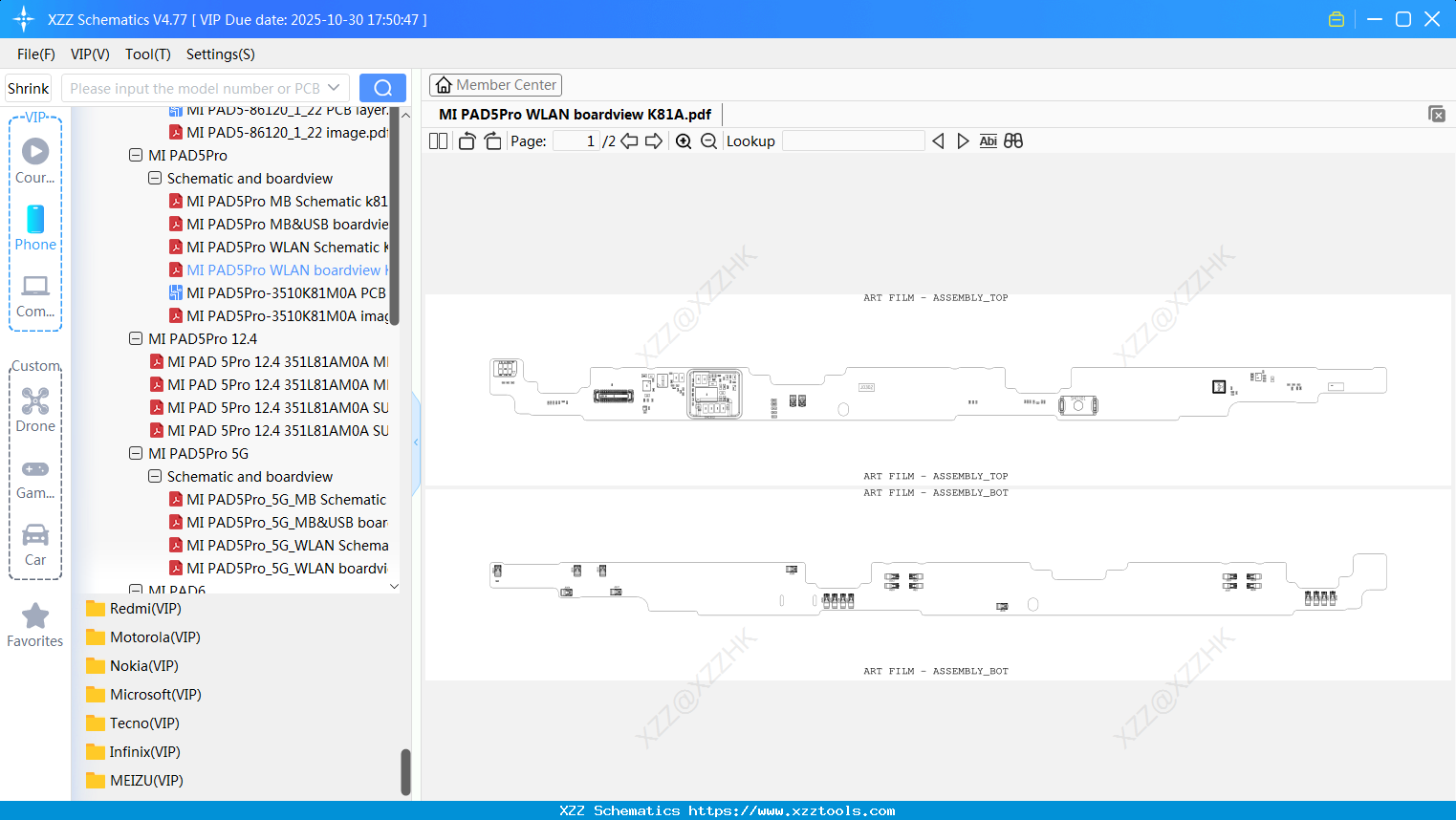The width and height of the screenshot is (1456, 820).
Task: Rotate the PDF page clockwise
Action: point(492,140)
